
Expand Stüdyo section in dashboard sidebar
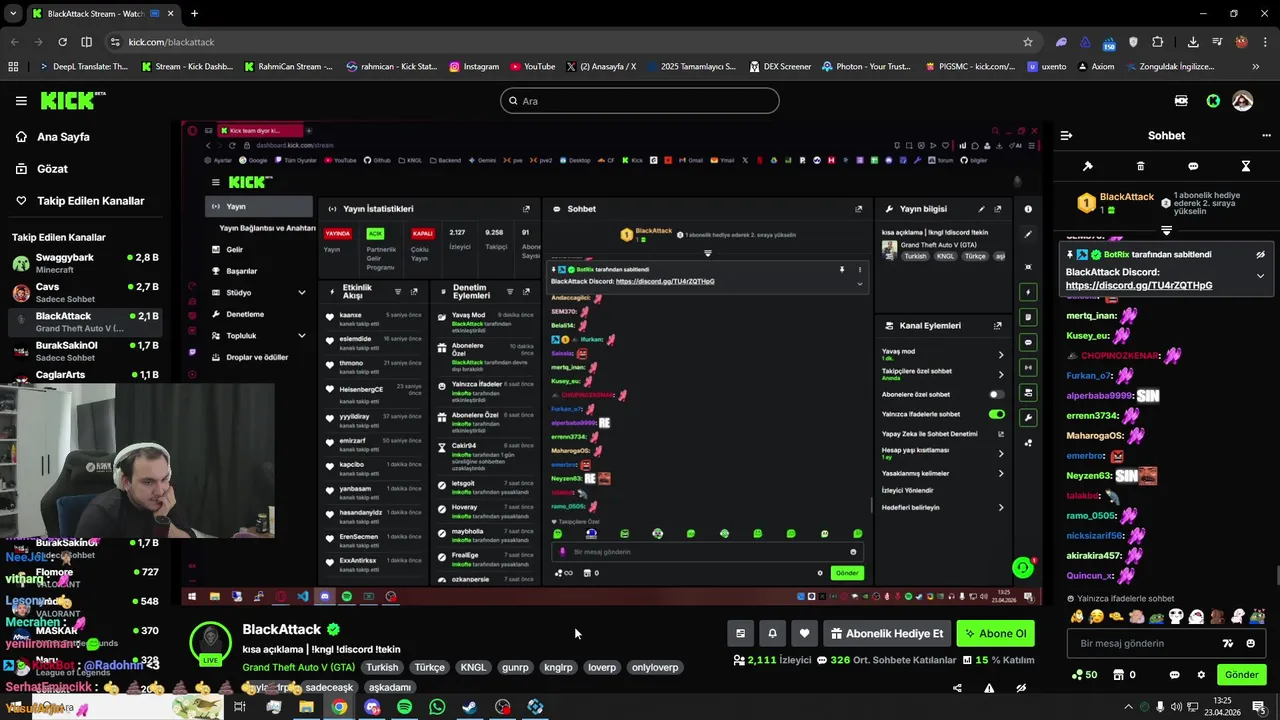pos(301,293)
